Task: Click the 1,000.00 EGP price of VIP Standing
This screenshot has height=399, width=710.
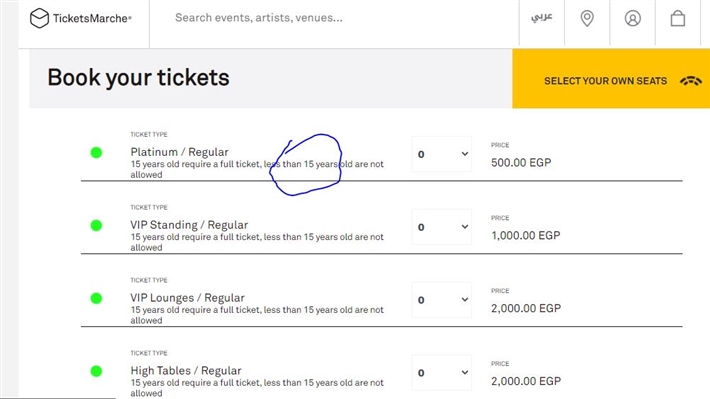Action: 526,235
